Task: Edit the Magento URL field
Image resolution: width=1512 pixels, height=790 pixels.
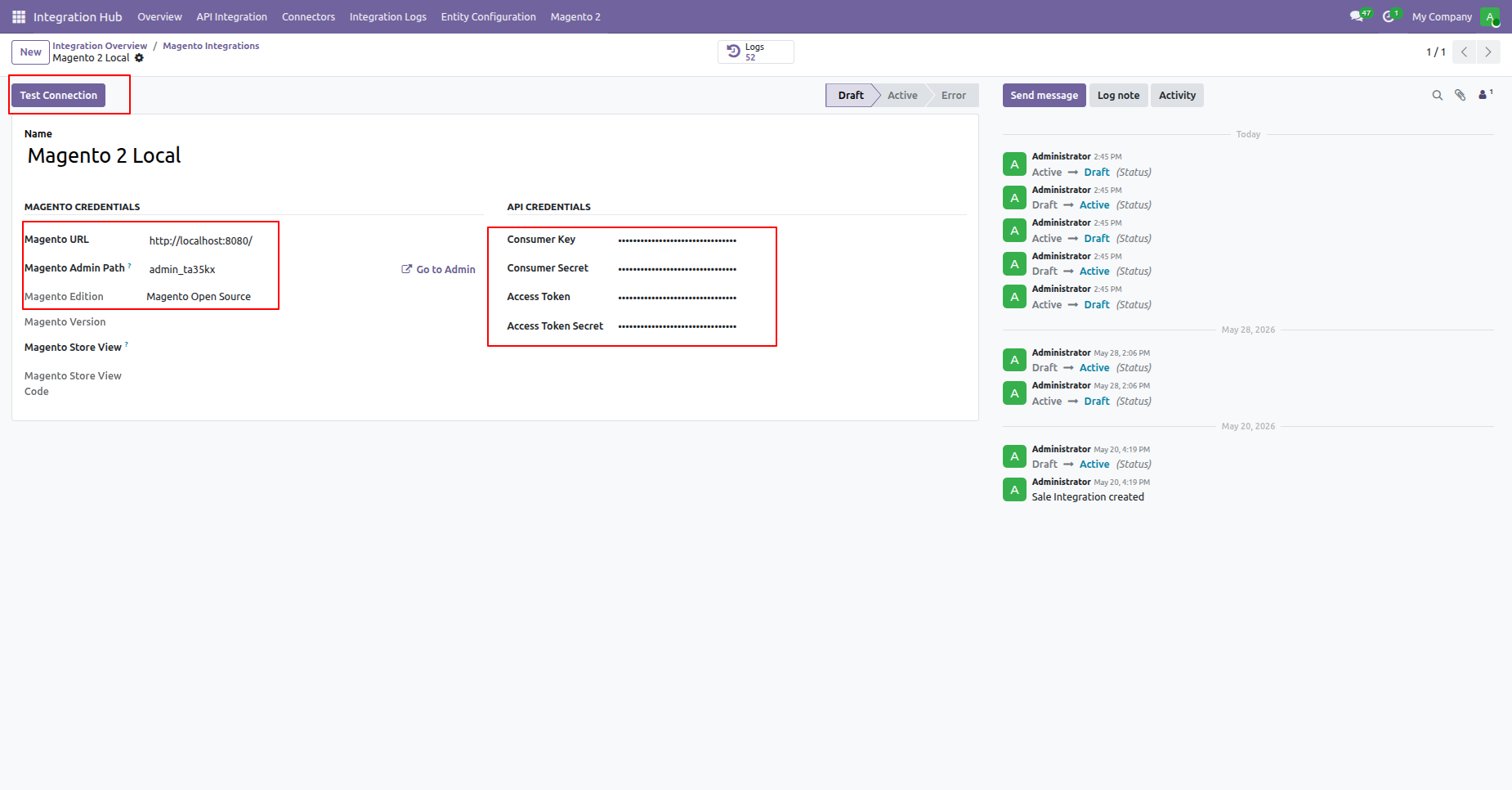Action: point(312,240)
